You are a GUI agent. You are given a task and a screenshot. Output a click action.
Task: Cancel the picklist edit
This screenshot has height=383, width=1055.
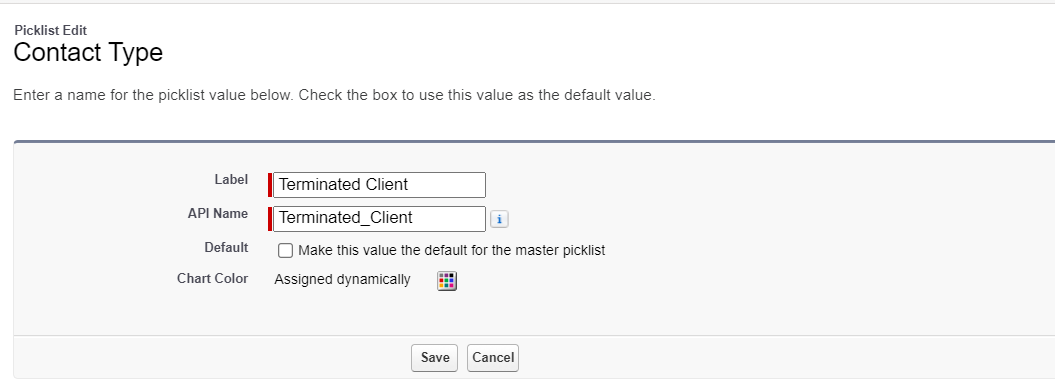493,357
